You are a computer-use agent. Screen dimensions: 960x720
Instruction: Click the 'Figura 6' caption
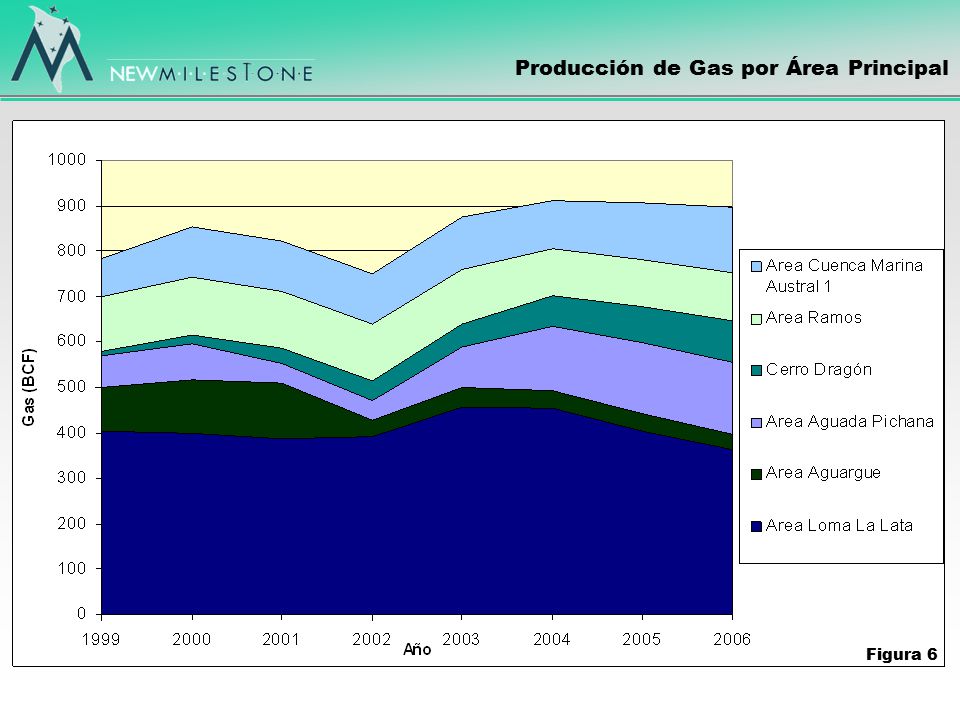[901, 654]
